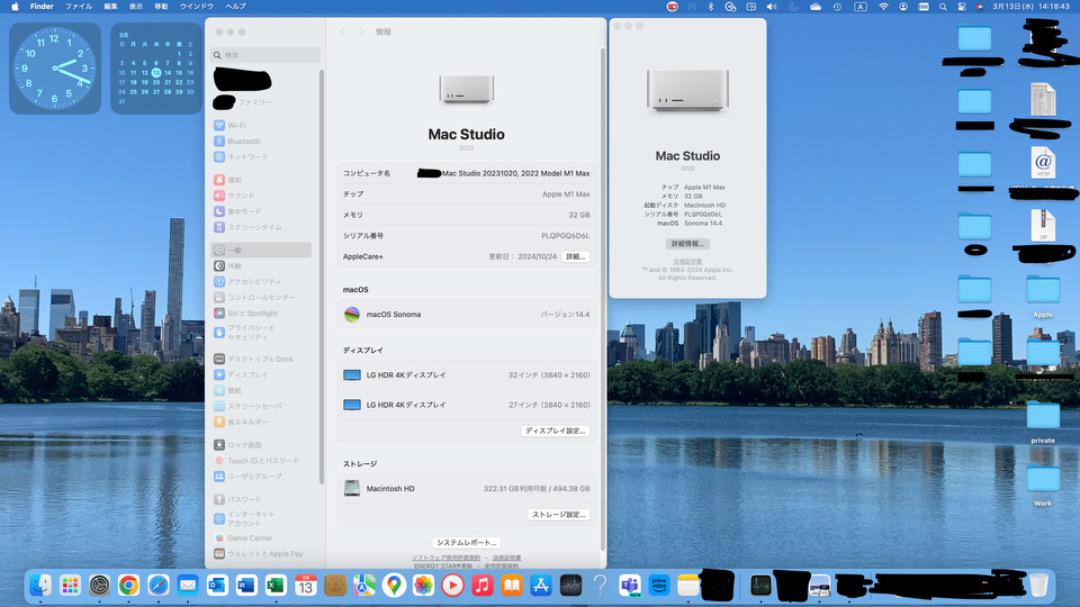Image resolution: width=1080 pixels, height=607 pixels.
Task: Focus the 検索 field in System Settings
Action: (266, 55)
